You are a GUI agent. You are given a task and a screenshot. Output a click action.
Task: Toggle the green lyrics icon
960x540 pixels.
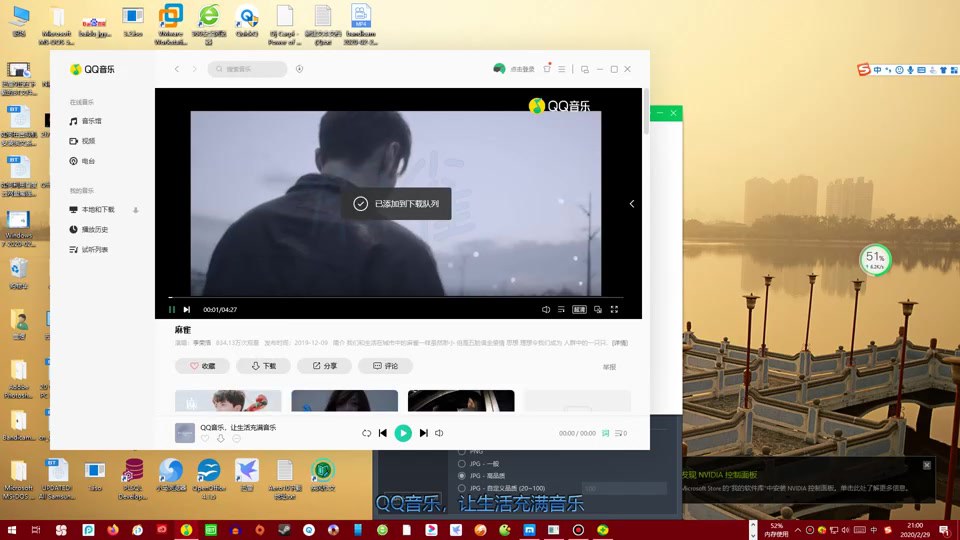click(605, 433)
